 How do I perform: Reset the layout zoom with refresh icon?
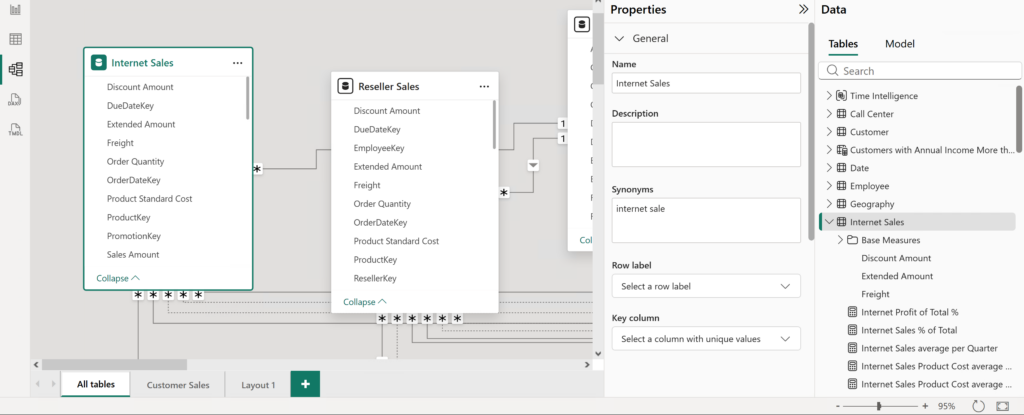pos(978,406)
